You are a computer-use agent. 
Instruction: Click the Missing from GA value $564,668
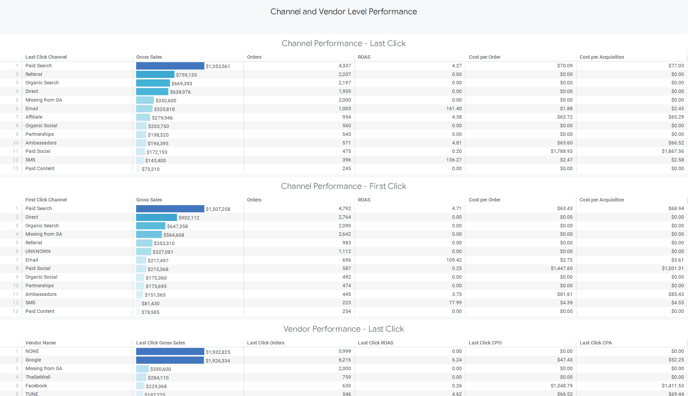click(x=174, y=235)
